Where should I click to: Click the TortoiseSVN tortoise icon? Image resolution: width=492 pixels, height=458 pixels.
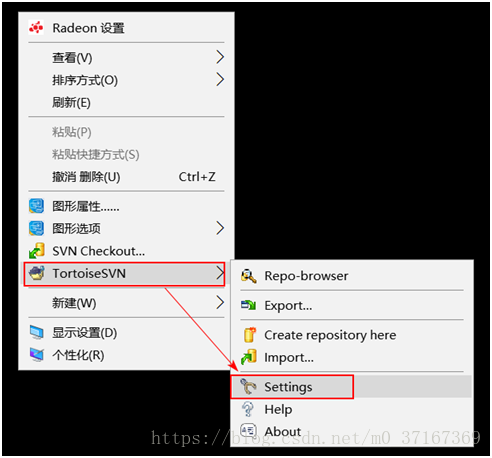36,273
